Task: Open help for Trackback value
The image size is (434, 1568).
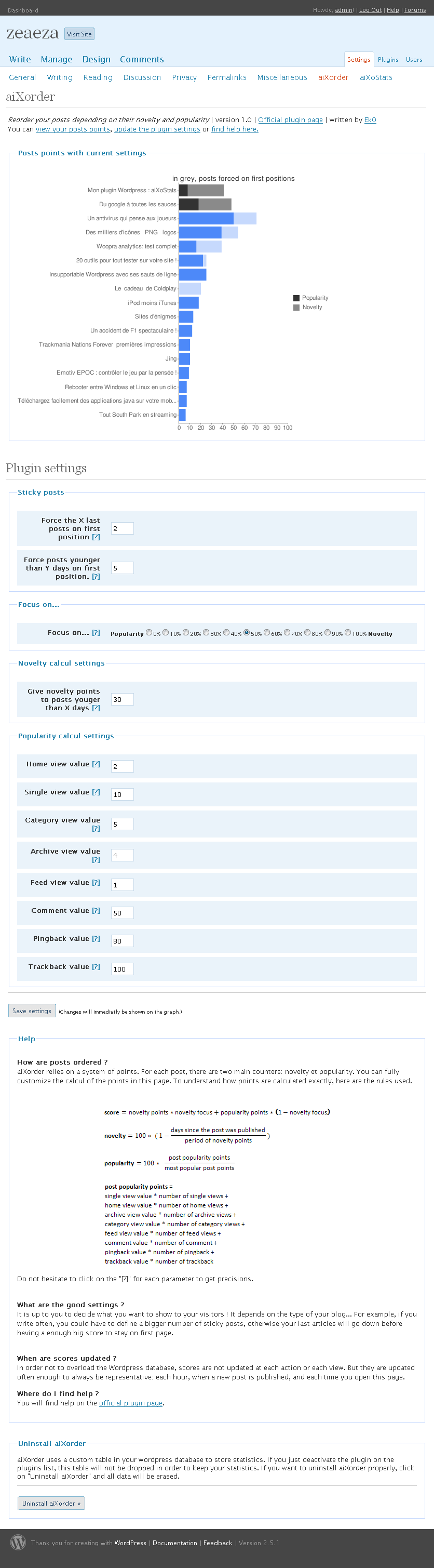Action: coord(96,966)
